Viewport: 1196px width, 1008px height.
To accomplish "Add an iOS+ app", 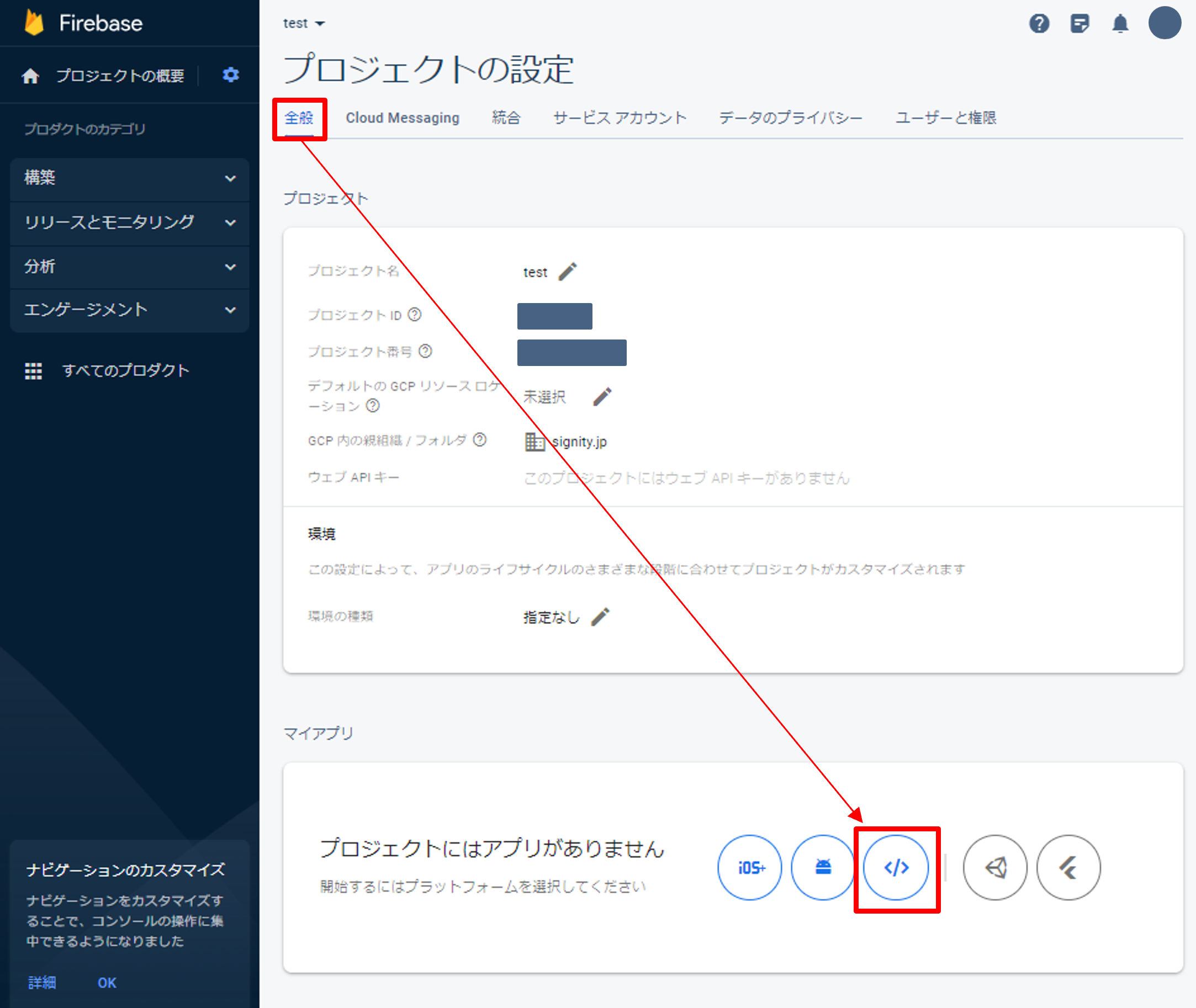I will click(750, 867).
